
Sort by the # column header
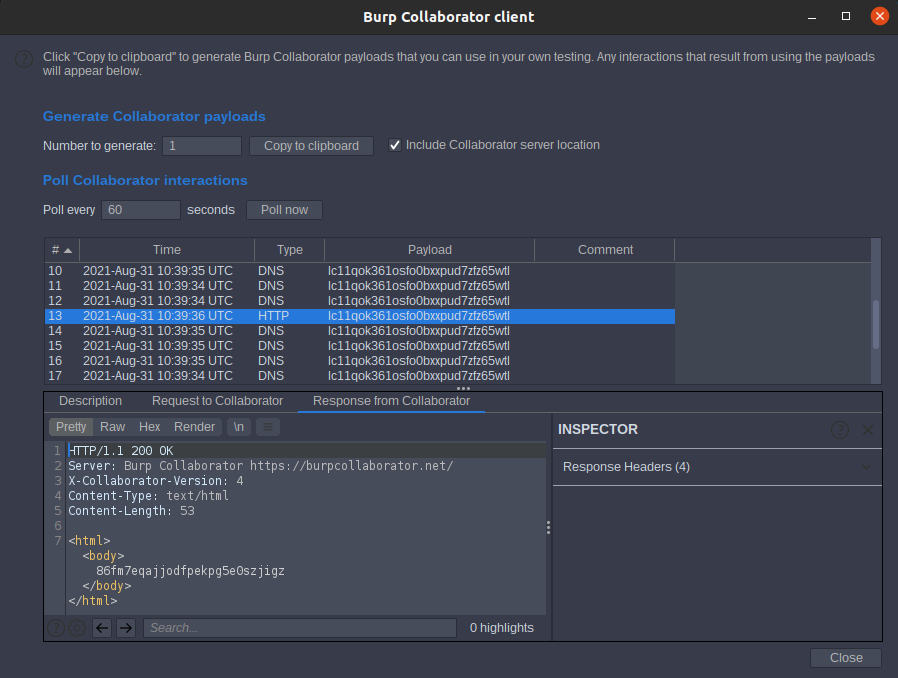(x=62, y=250)
